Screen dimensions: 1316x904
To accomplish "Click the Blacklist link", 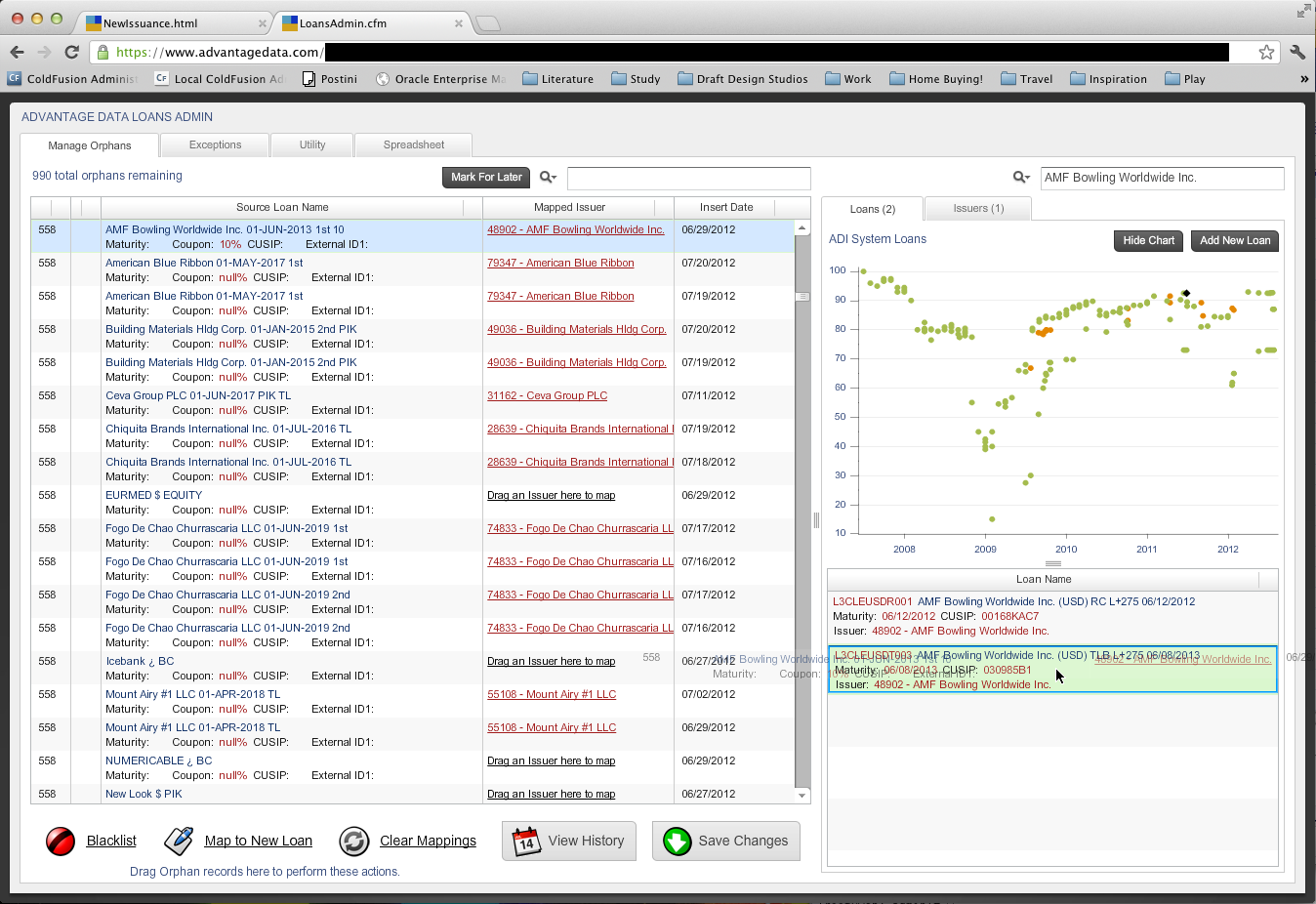I will coord(111,841).
